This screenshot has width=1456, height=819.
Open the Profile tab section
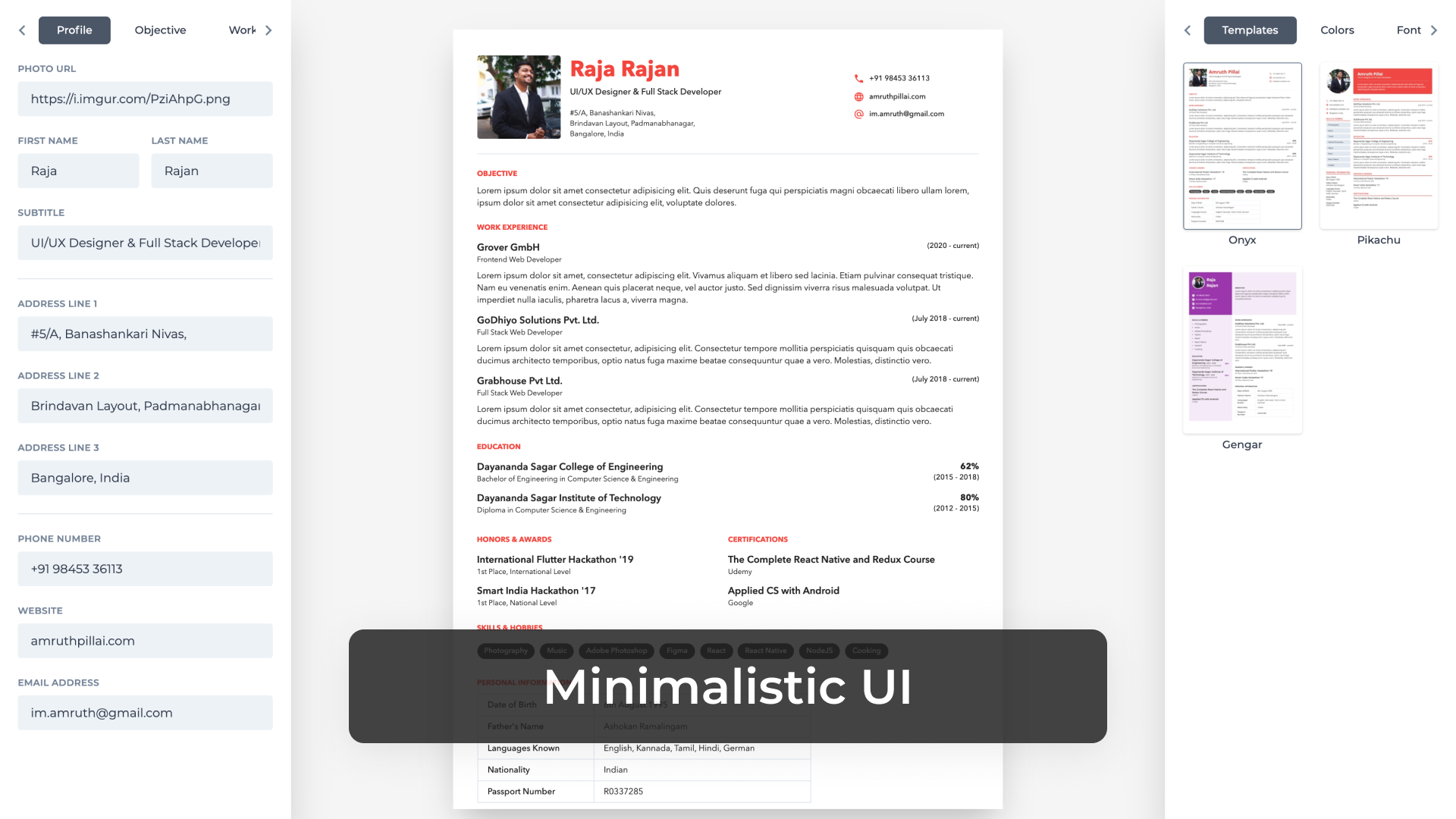pos(74,30)
